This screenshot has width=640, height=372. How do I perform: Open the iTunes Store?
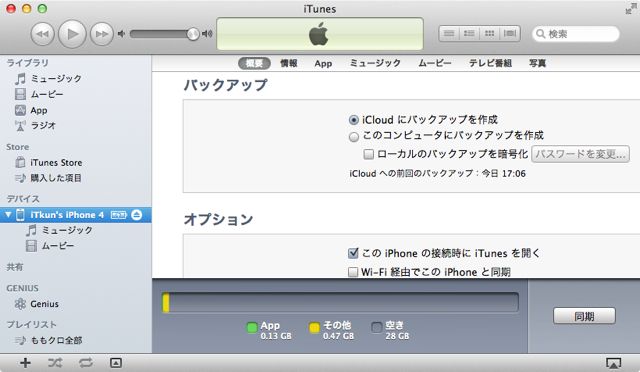pos(49,163)
